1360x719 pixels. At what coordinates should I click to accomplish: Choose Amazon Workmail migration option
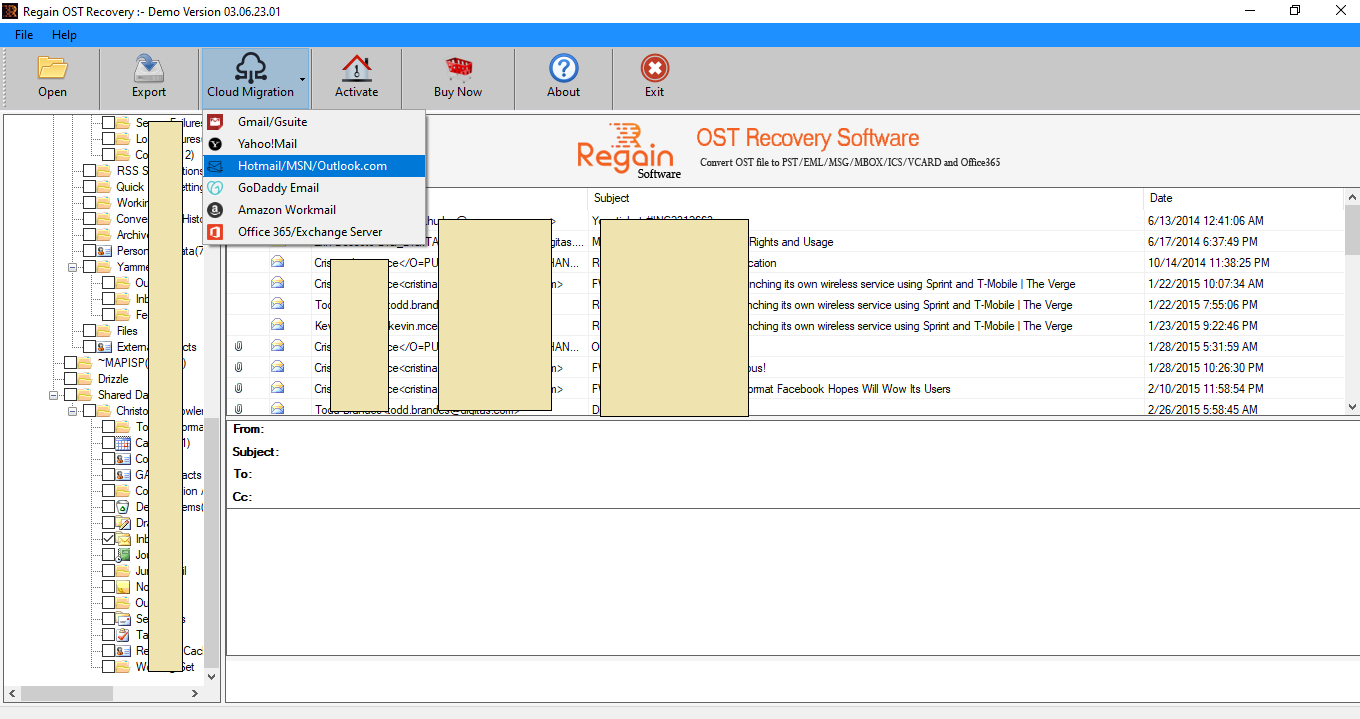point(315,210)
